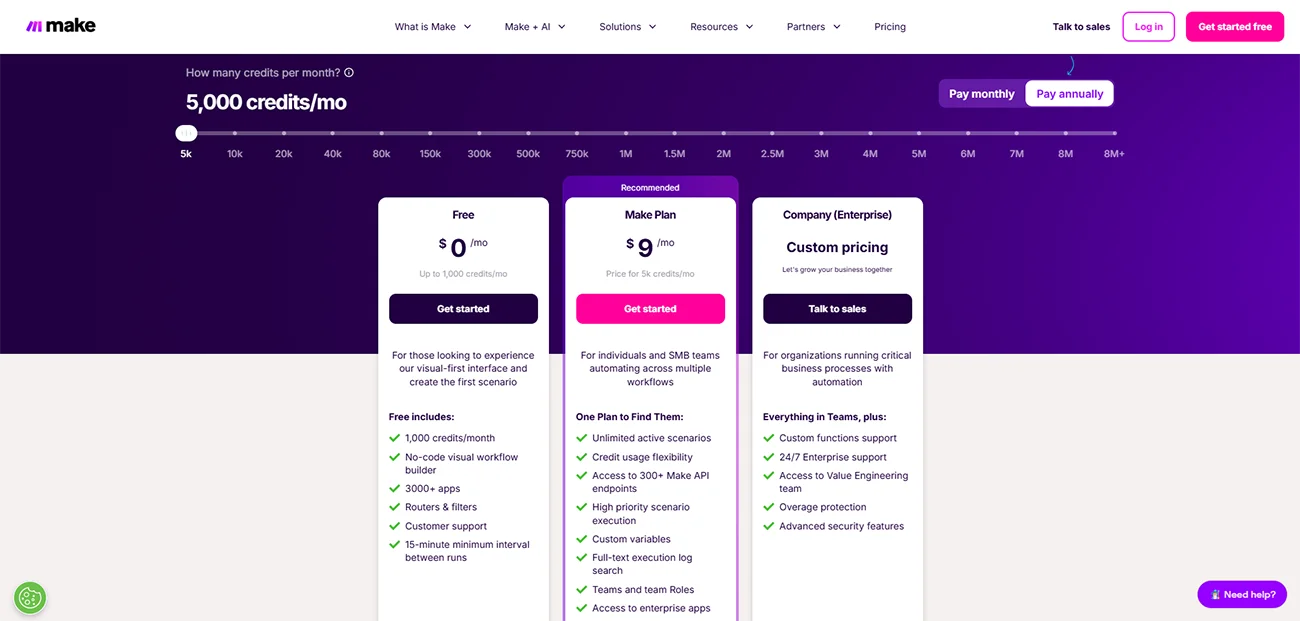Viewport: 1300px width, 621px height.
Task: Click the info icon next to credits question
Action: [346, 72]
